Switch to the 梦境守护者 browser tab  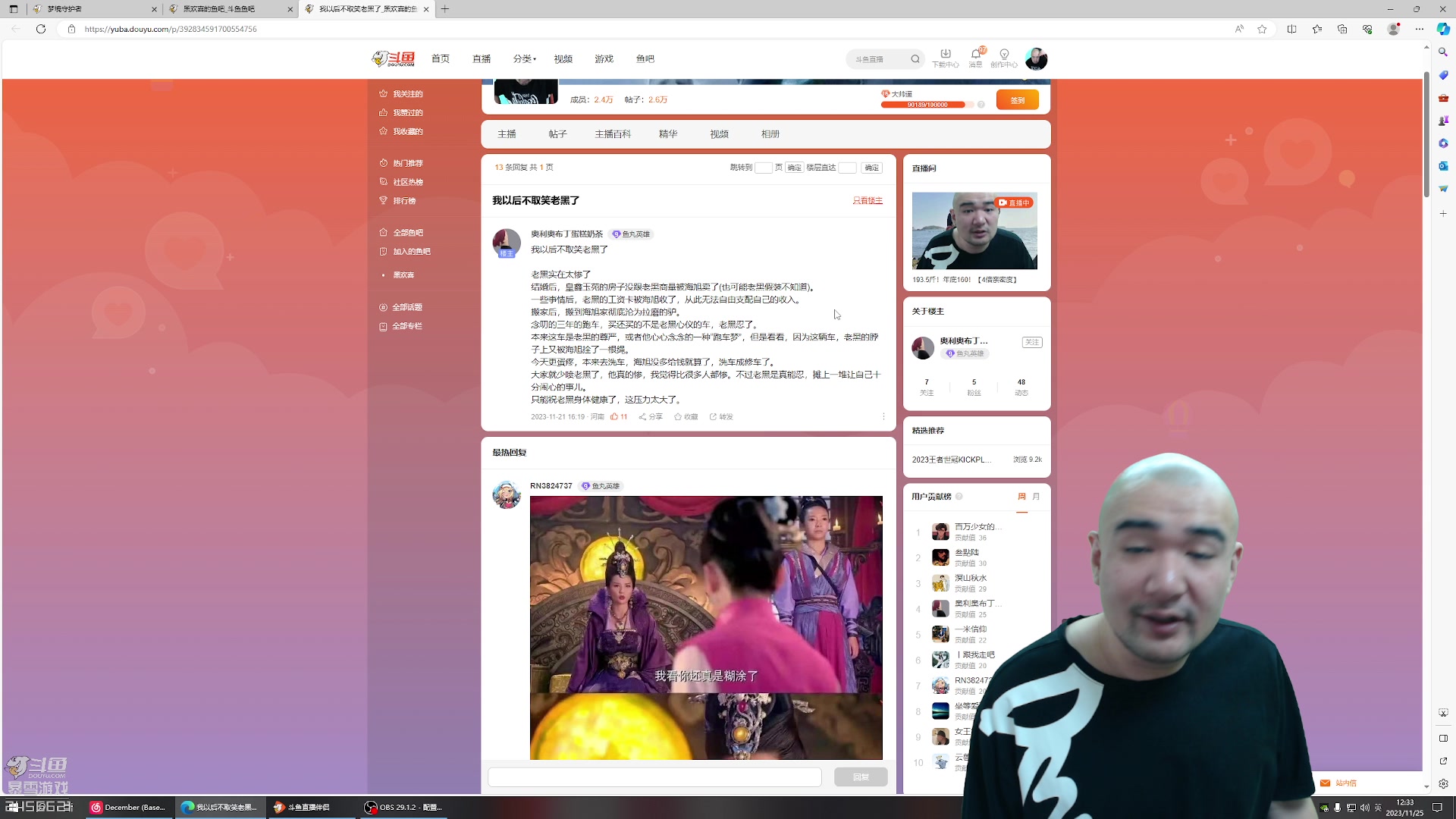(93, 9)
